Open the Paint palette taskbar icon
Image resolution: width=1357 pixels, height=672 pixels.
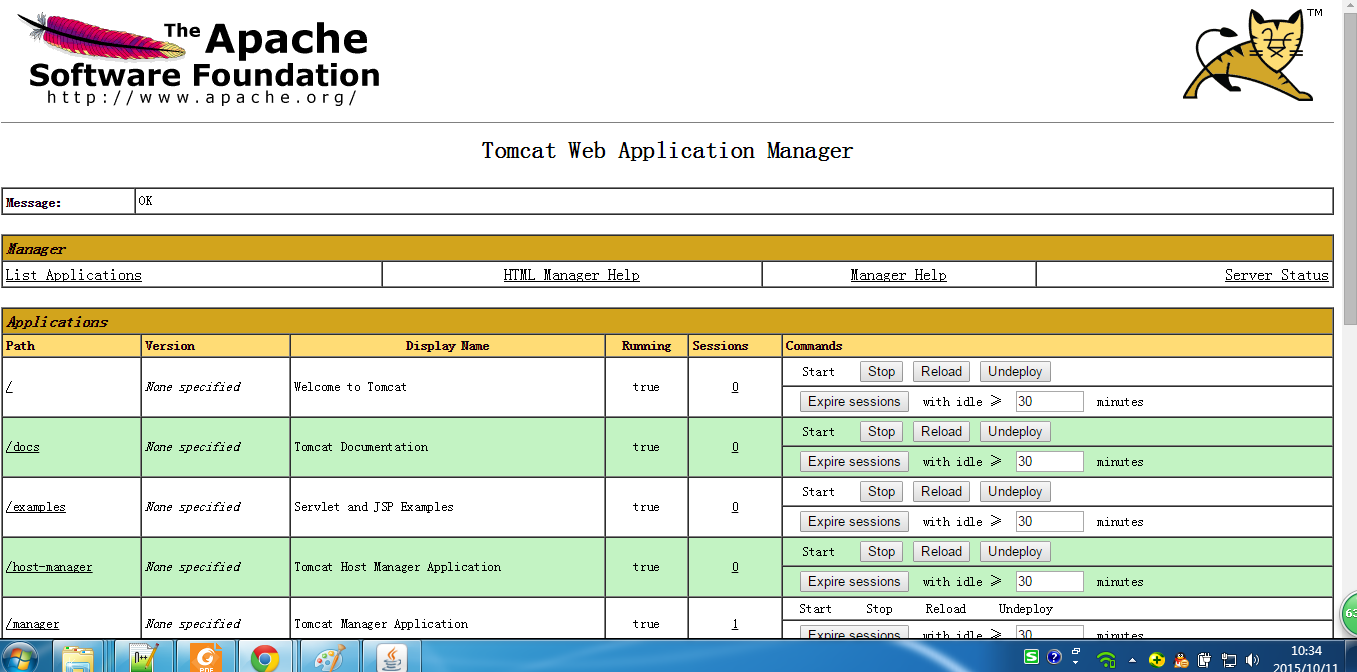[328, 658]
